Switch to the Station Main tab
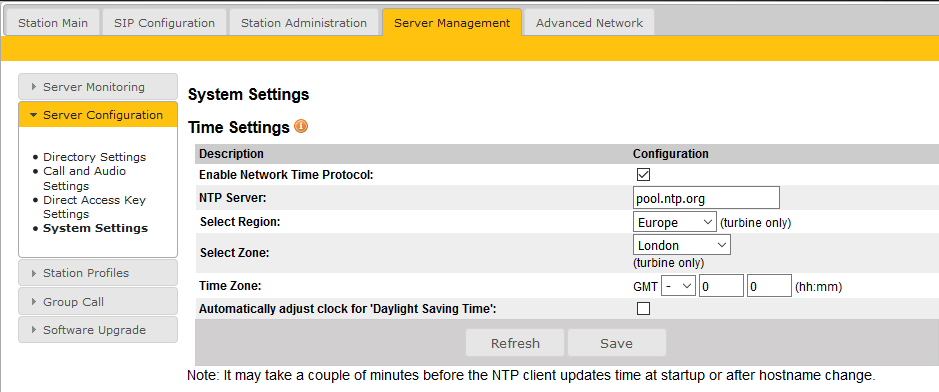This screenshot has height=392, width=939. (53, 23)
